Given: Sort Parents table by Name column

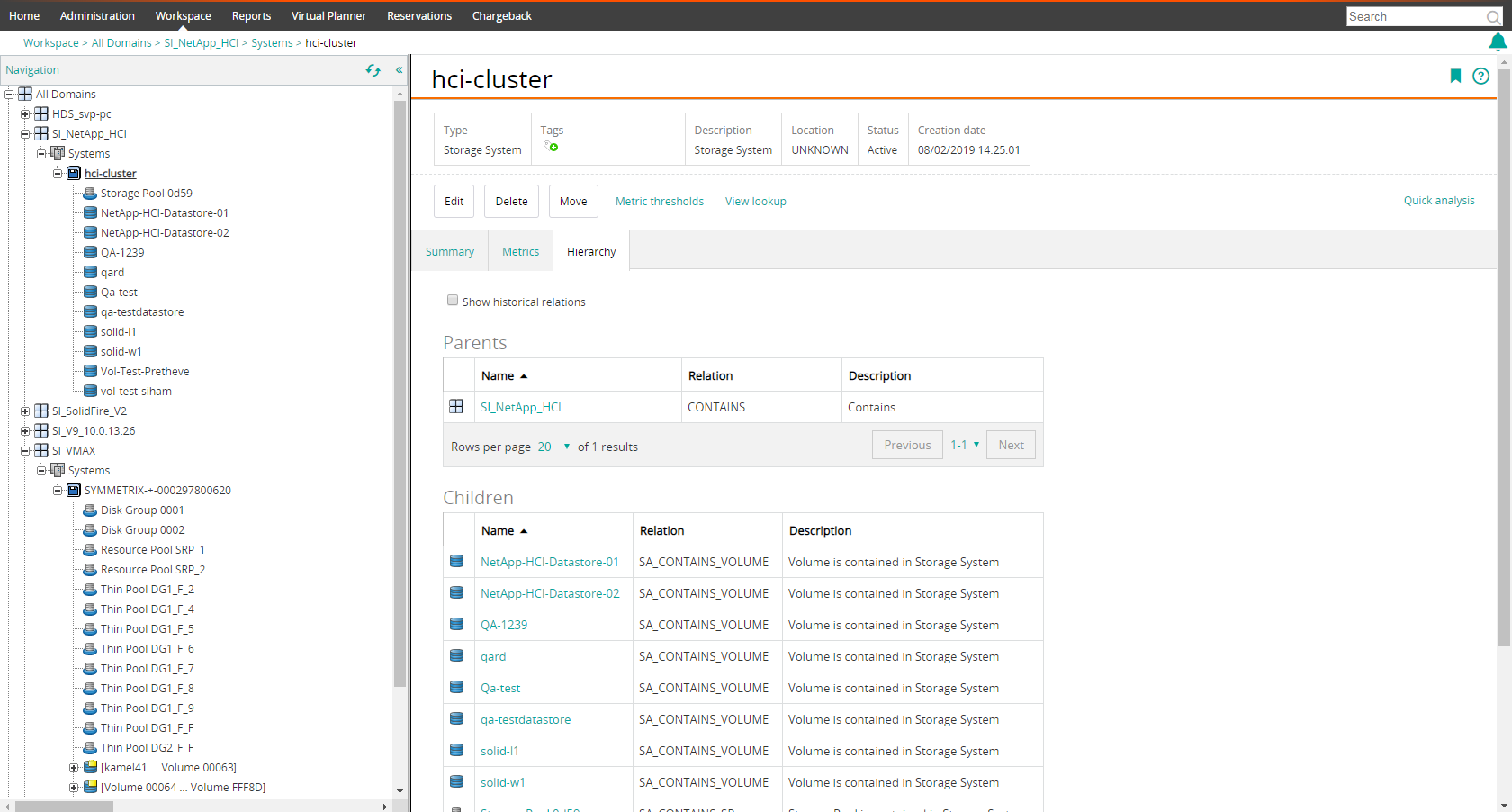Looking at the screenshot, I should [x=505, y=375].
